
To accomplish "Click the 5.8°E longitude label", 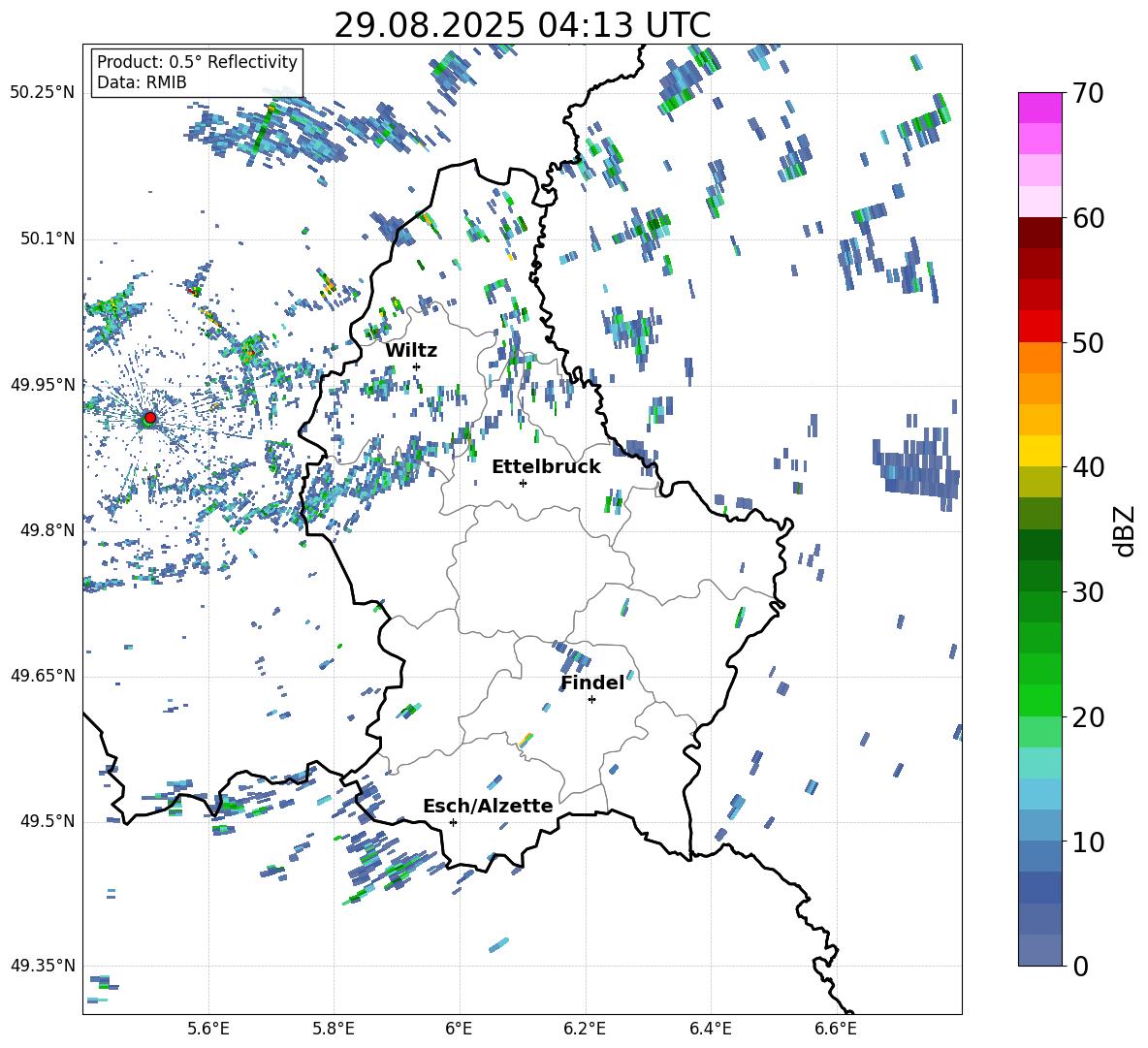I will pos(334,1029).
